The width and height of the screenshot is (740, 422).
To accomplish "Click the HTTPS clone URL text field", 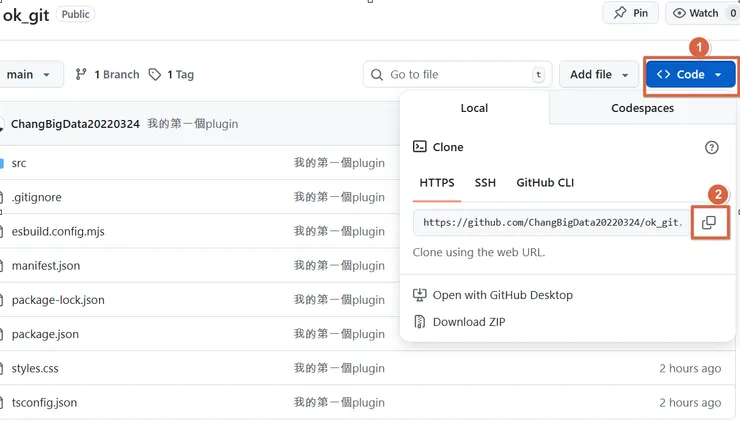I will coord(550,223).
